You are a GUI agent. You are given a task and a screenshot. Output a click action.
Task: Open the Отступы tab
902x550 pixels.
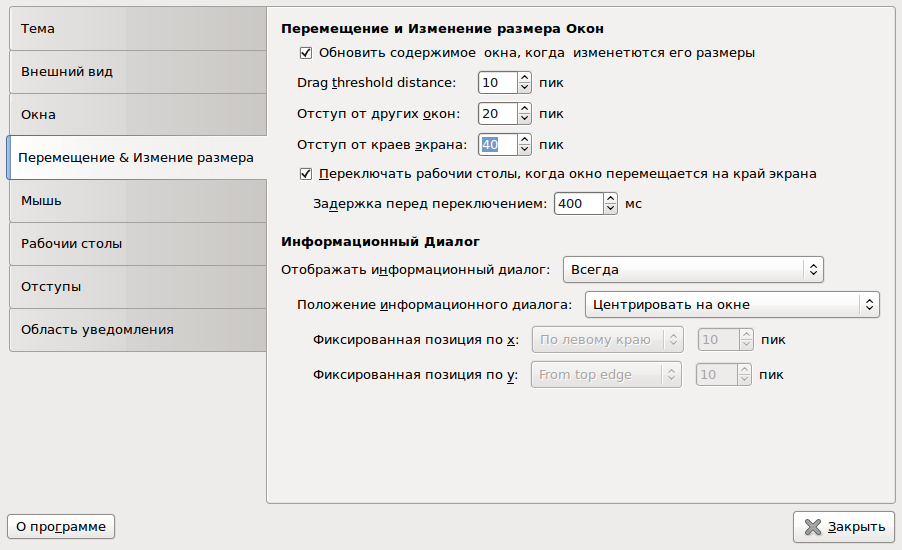[x=135, y=287]
